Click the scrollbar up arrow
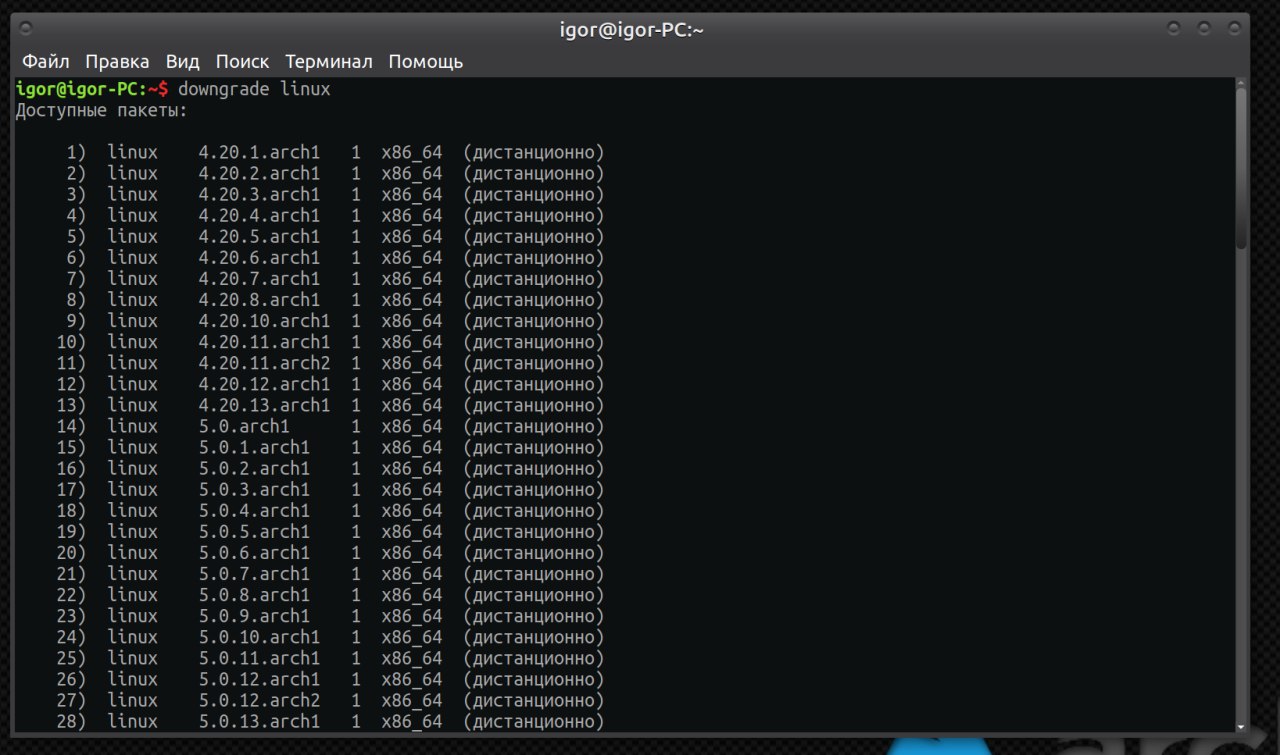This screenshot has height=755, width=1280. [x=1241, y=83]
